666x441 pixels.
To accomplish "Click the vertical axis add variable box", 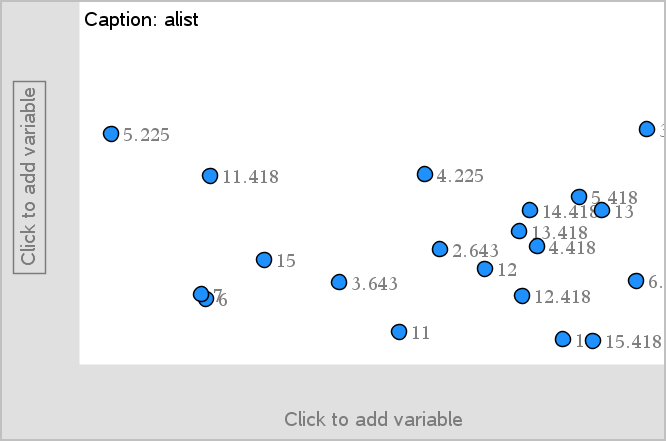I will coord(29,177).
